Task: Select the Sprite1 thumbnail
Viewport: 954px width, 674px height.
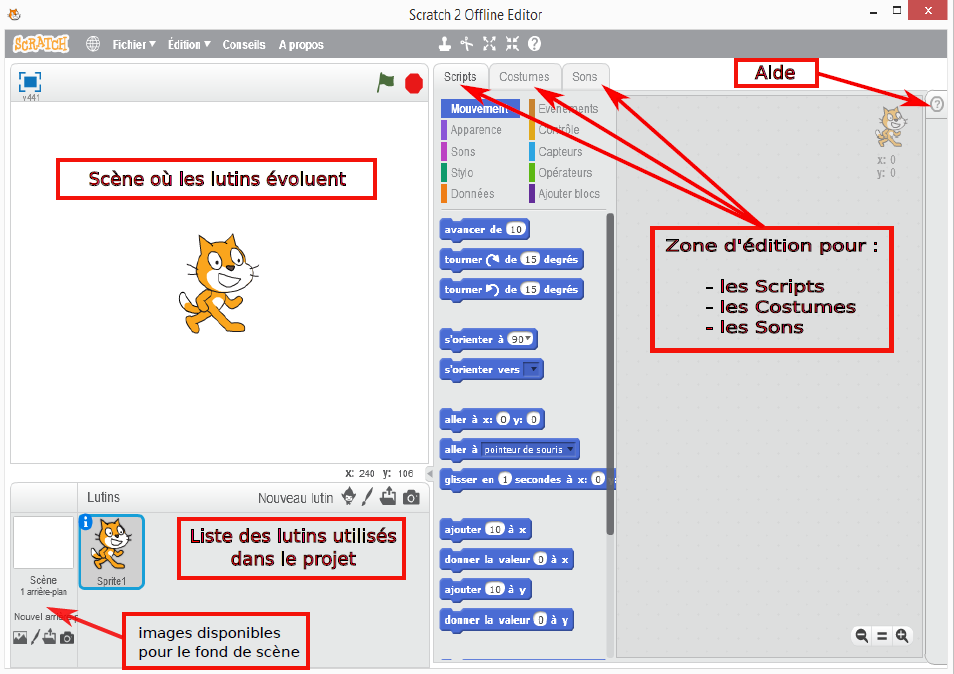Action: pyautogui.click(x=111, y=552)
